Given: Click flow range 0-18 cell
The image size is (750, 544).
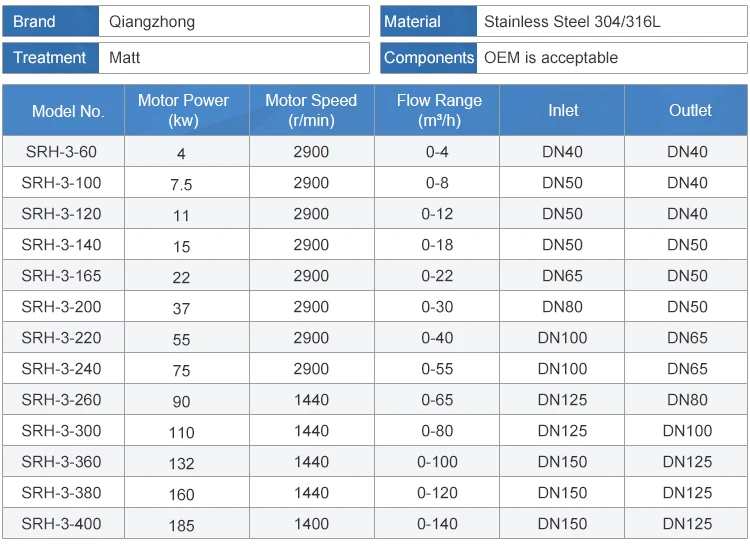Looking at the screenshot, I should point(437,245).
